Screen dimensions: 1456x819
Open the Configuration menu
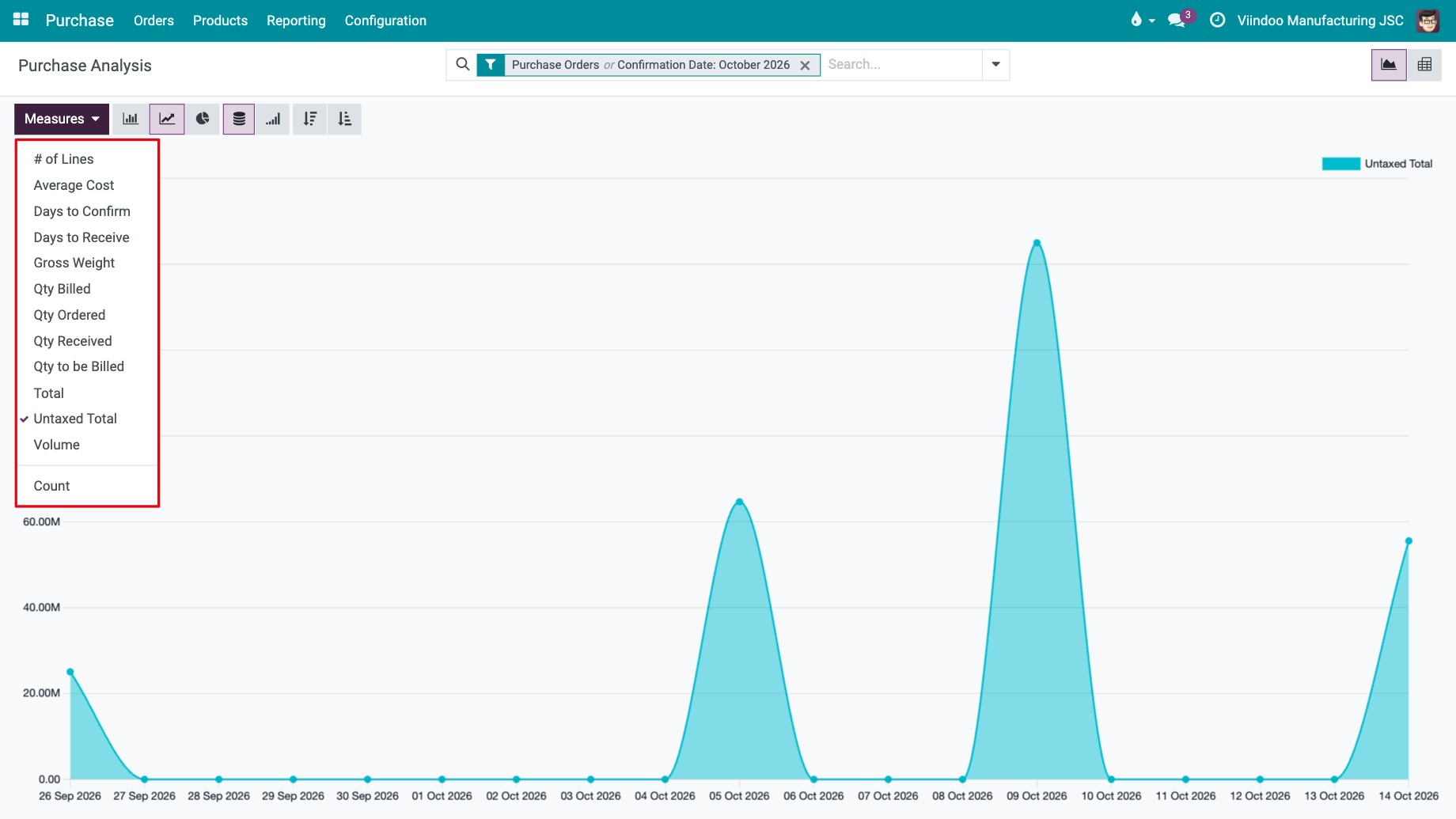[385, 21]
